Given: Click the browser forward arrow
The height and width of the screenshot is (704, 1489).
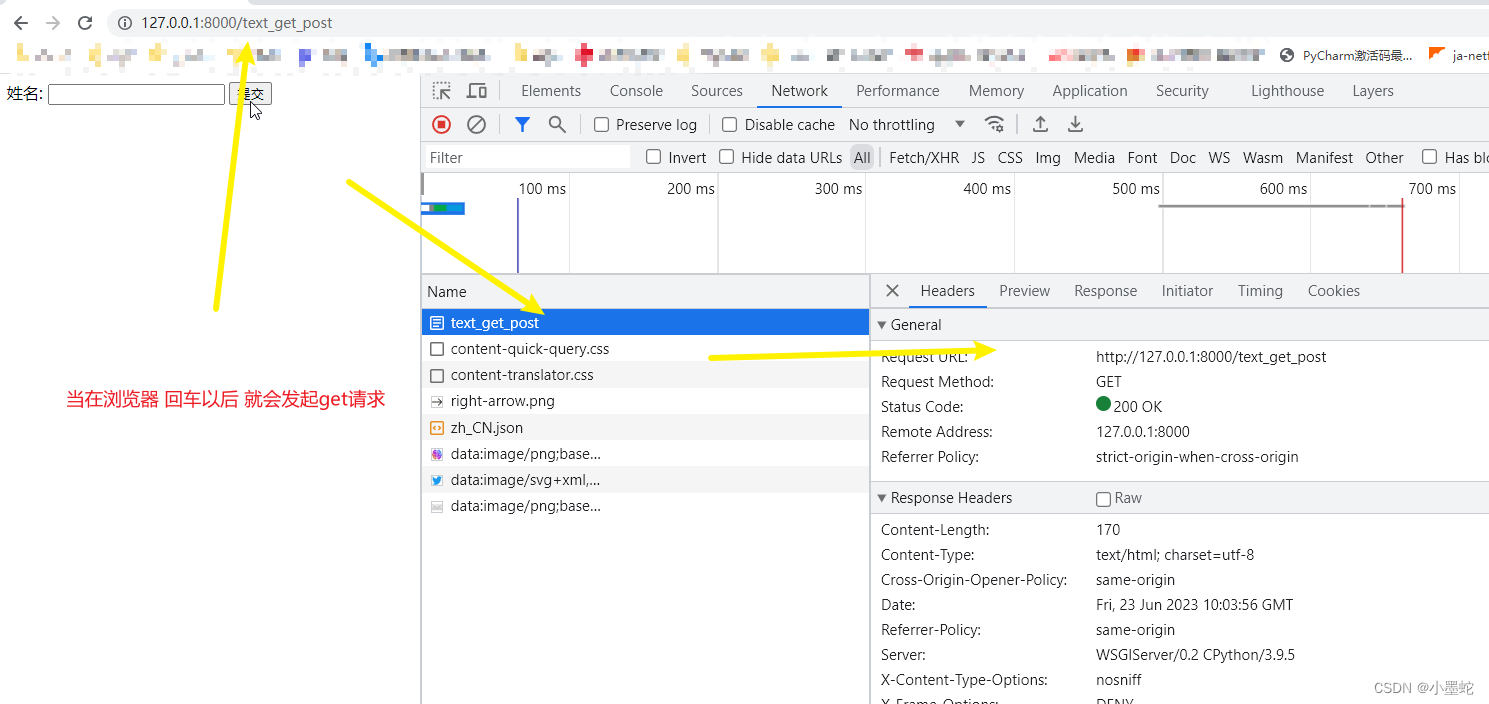Looking at the screenshot, I should tap(53, 22).
